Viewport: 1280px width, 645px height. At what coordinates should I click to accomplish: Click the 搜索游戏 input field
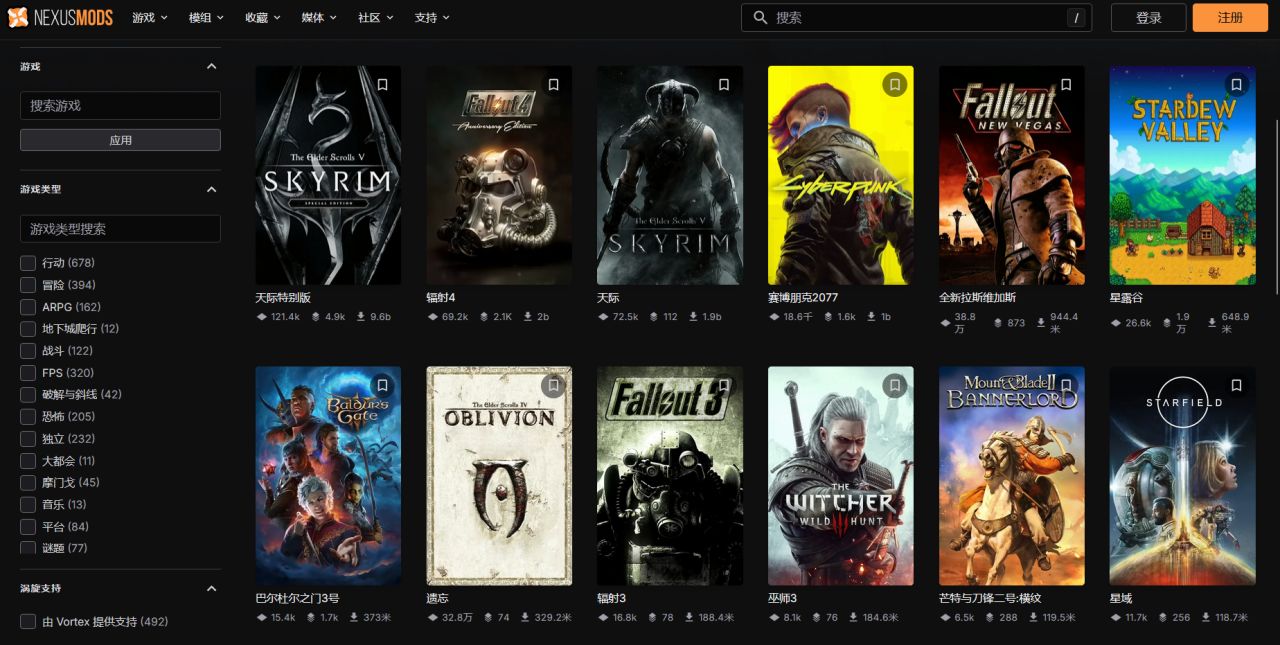click(x=120, y=106)
